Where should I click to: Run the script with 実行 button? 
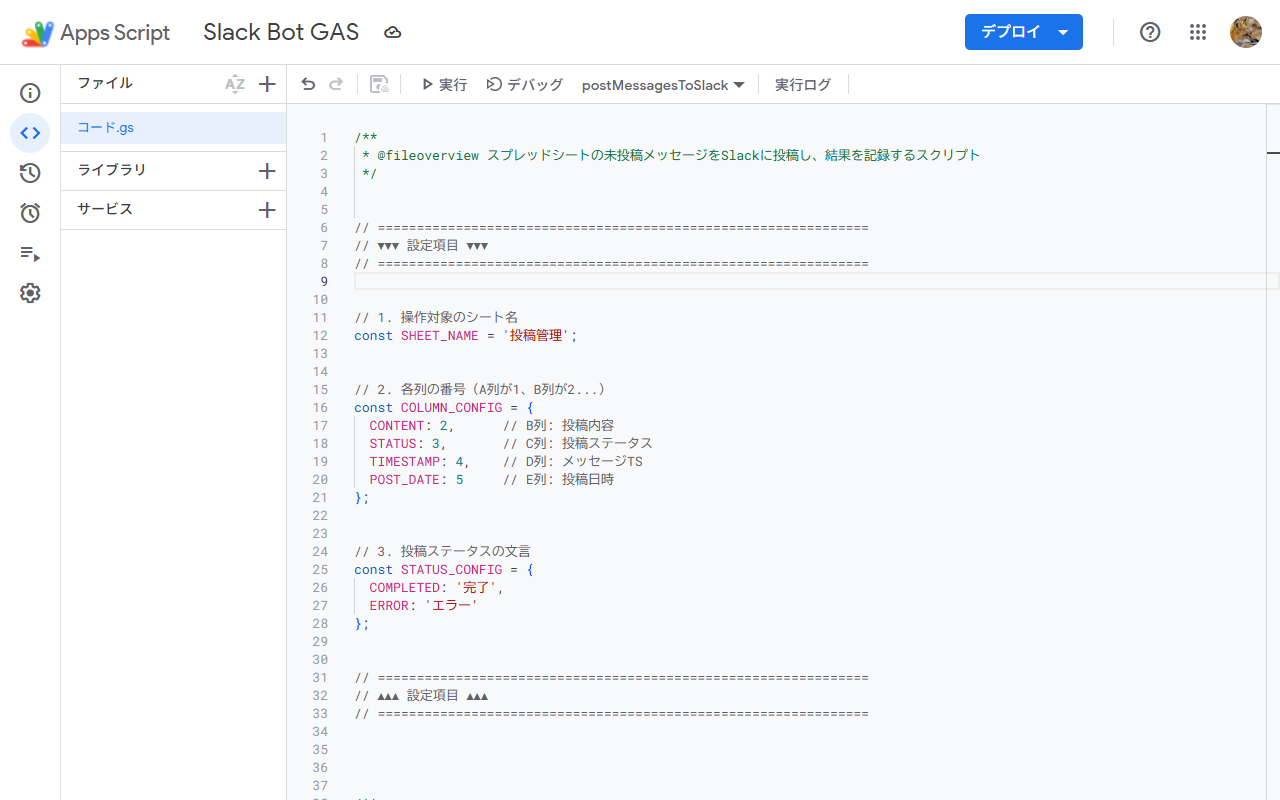click(x=444, y=85)
